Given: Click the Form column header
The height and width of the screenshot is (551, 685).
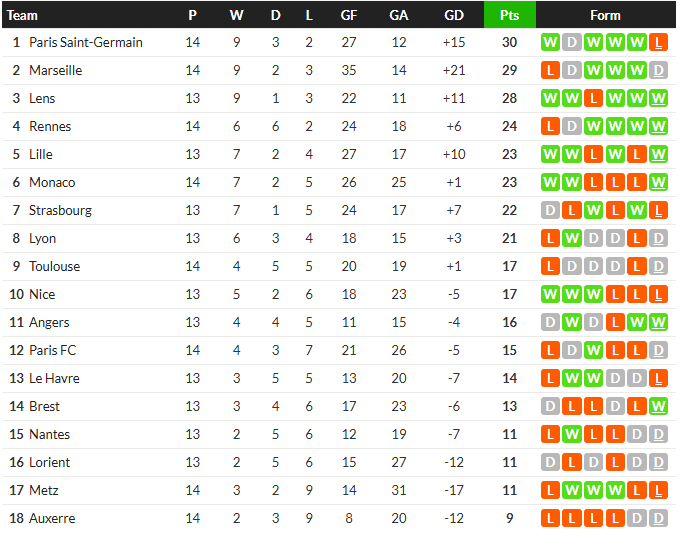Looking at the screenshot, I should (604, 15).
